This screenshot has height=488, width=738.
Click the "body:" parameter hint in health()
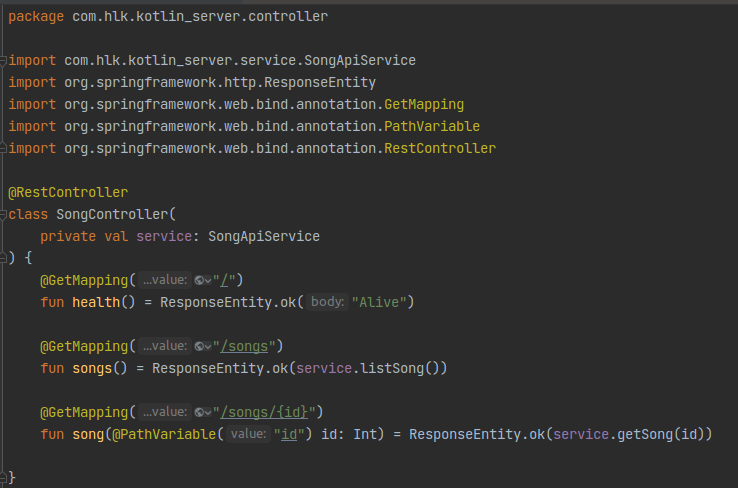[326, 302]
